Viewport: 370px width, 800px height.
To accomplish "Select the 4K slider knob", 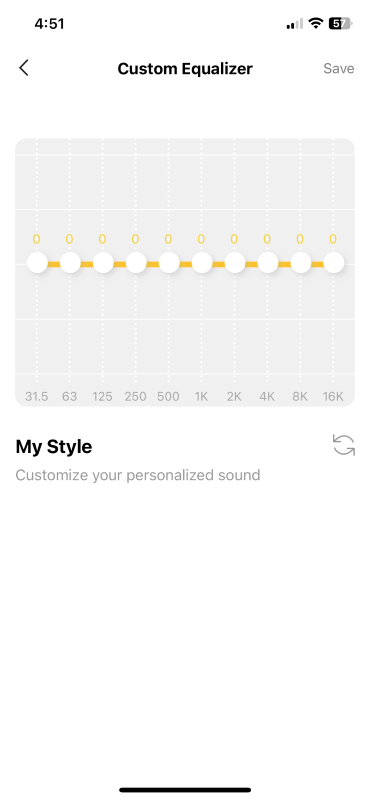I will point(267,263).
